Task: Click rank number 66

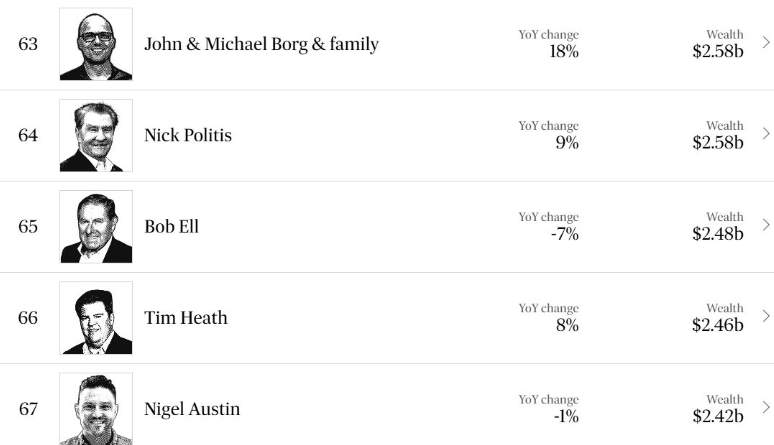Action: [28, 318]
